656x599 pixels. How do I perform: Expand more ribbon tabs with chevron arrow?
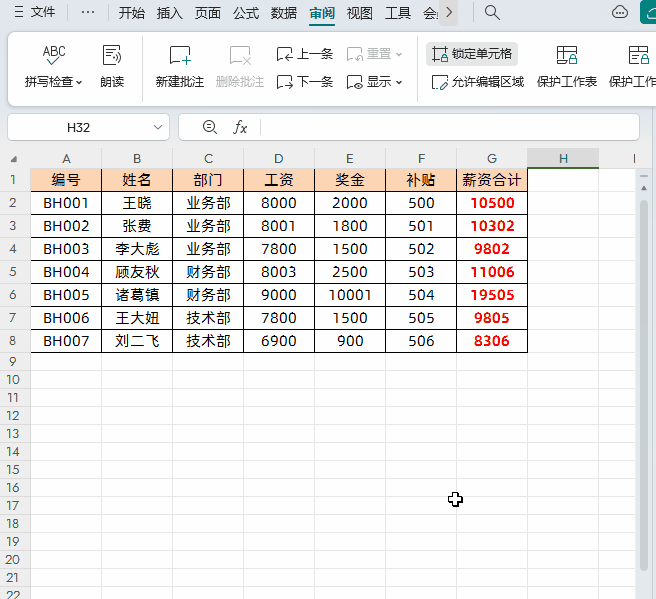pos(448,13)
